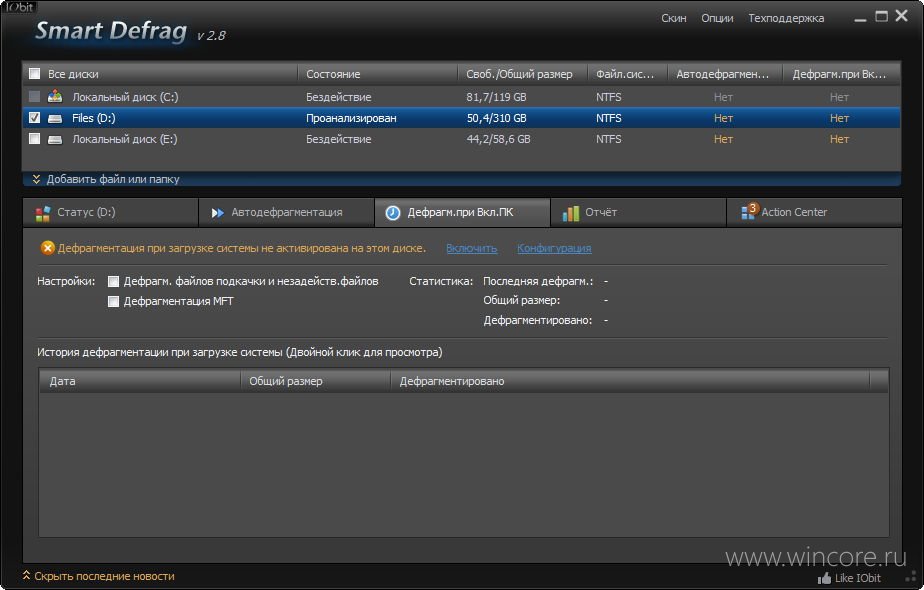The width and height of the screenshot is (924, 590).
Task: Collapse news via 'Скрыть последние новости'
Action: pyautogui.click(x=98, y=576)
